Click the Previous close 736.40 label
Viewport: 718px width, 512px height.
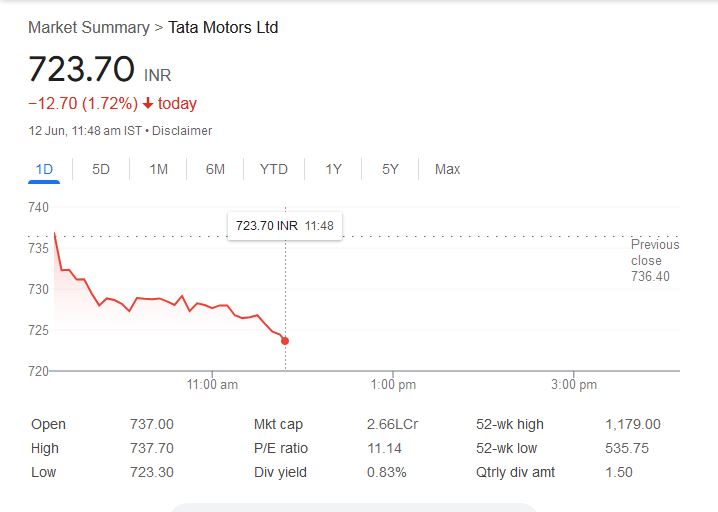pos(654,260)
